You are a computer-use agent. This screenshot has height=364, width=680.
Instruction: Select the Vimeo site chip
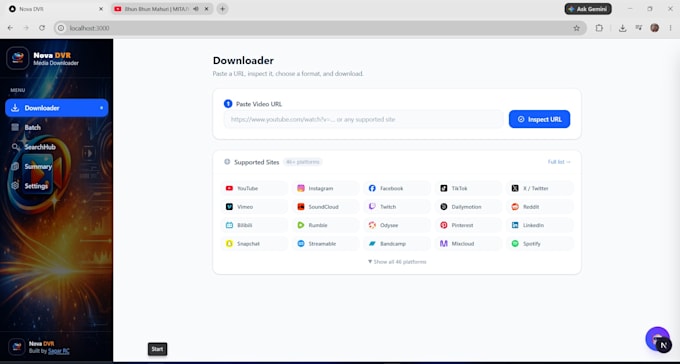click(x=254, y=207)
